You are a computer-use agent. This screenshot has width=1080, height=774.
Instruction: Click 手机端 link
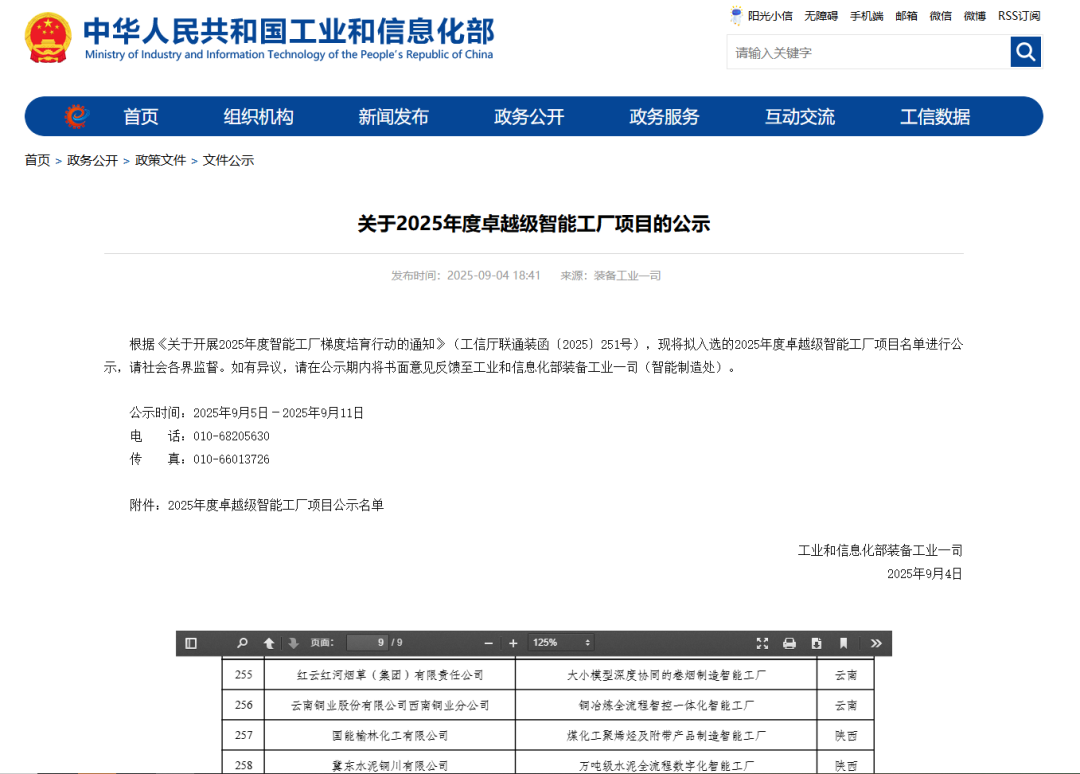(866, 16)
